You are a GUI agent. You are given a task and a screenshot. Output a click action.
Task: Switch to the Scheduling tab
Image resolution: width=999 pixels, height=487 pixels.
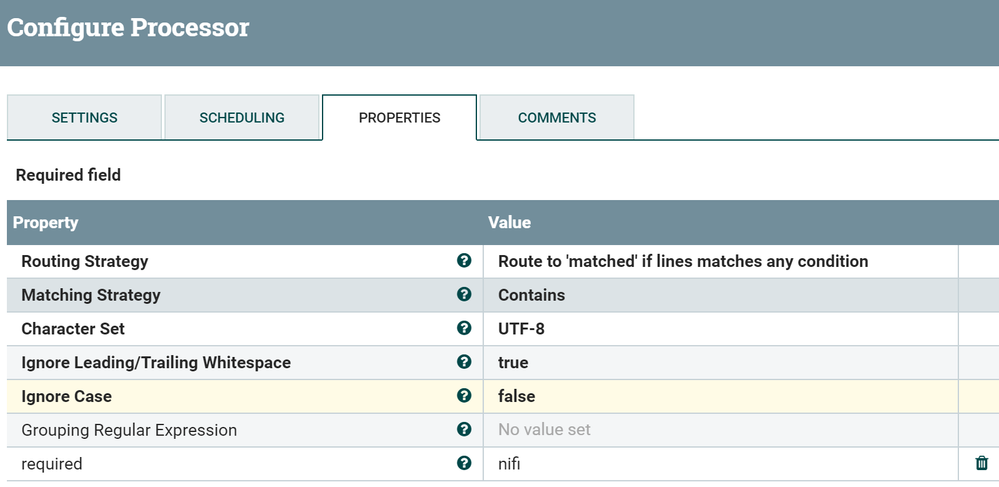pyautogui.click(x=242, y=118)
